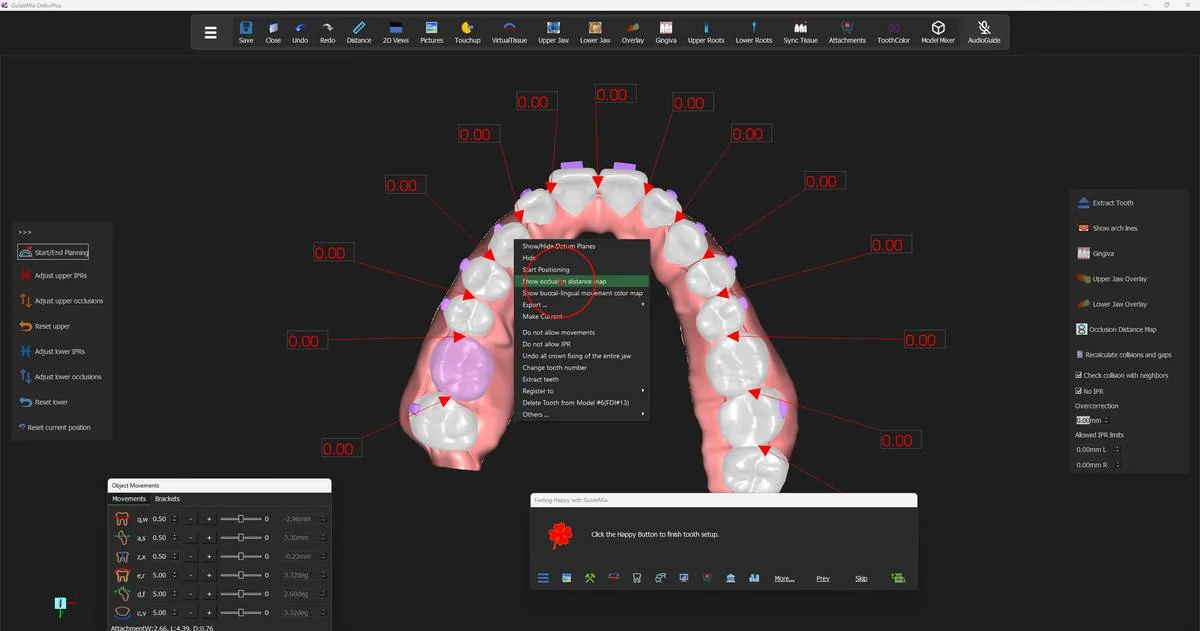The width and height of the screenshot is (1200, 631).
Task: Choose Change tooth number from context menu
Action: pos(582,367)
